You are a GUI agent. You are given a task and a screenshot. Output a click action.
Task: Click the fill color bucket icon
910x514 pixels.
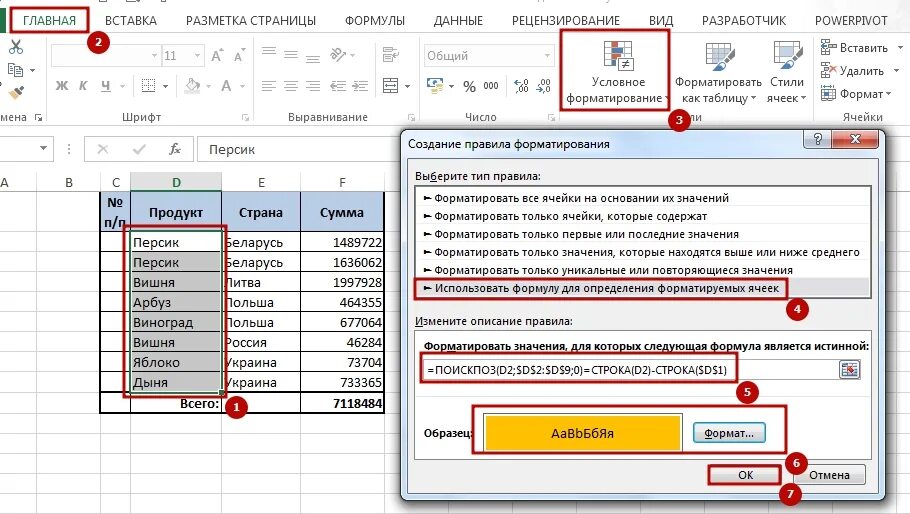coord(192,86)
